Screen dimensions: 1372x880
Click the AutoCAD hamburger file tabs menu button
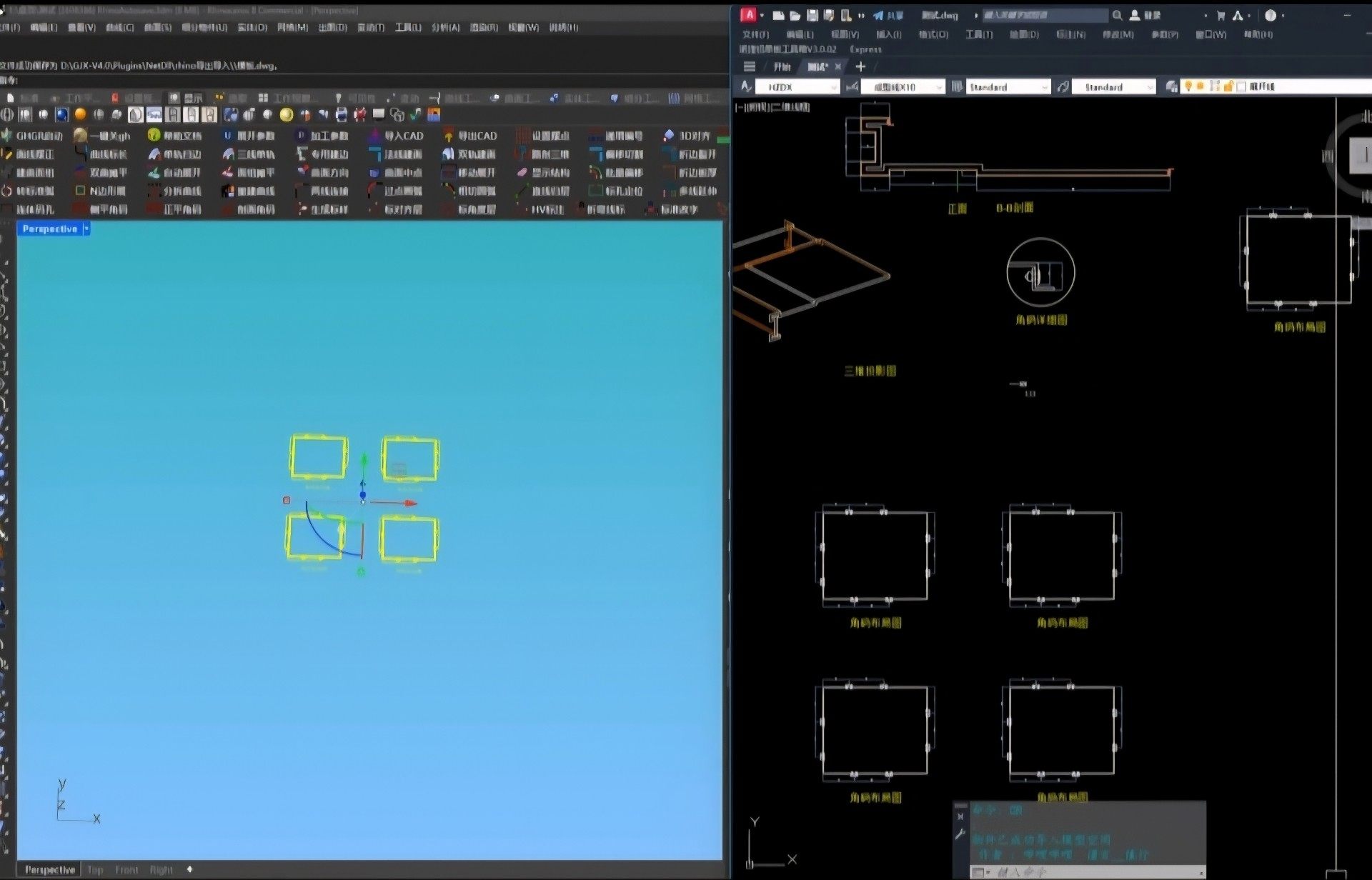(x=749, y=66)
